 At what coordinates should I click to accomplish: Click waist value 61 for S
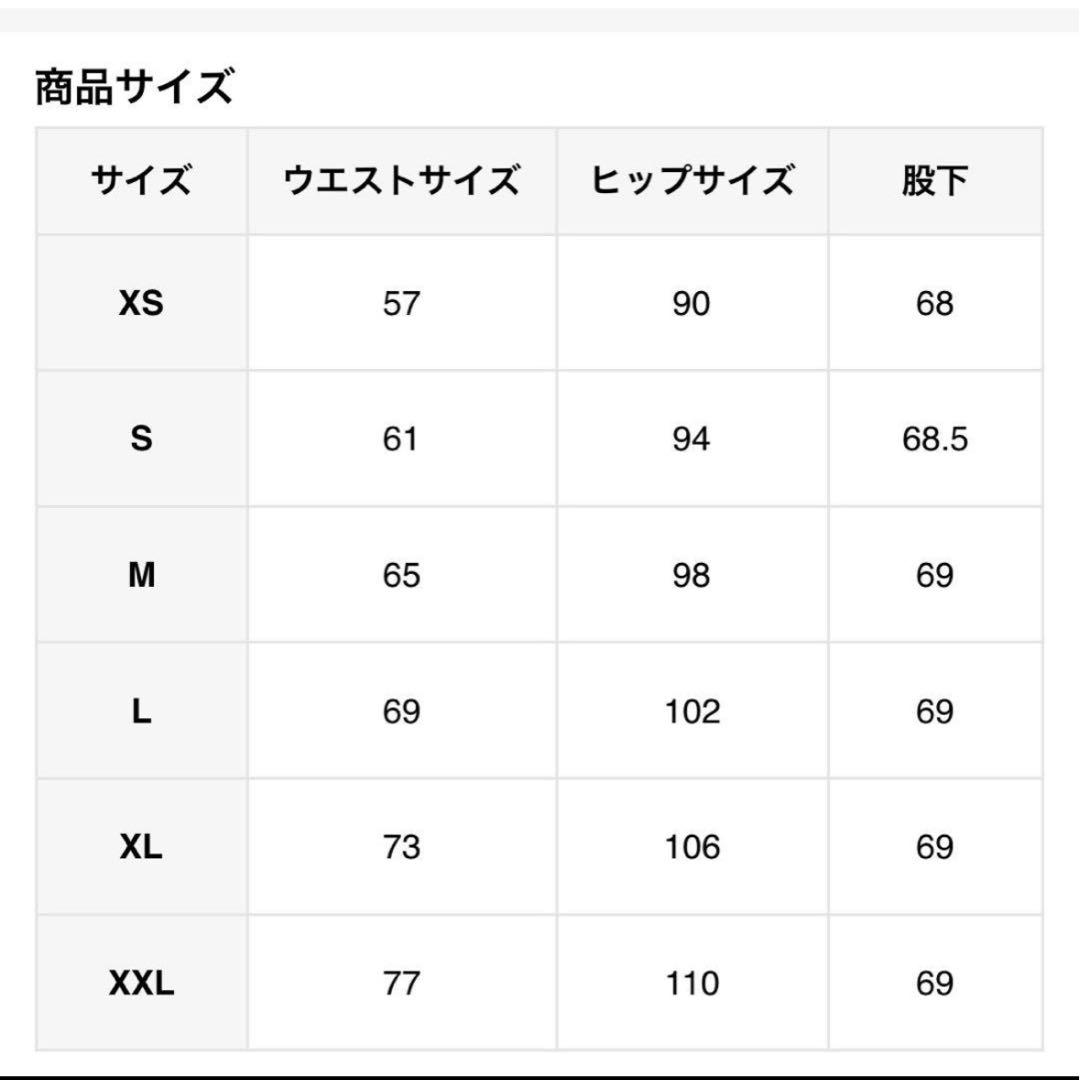401,439
